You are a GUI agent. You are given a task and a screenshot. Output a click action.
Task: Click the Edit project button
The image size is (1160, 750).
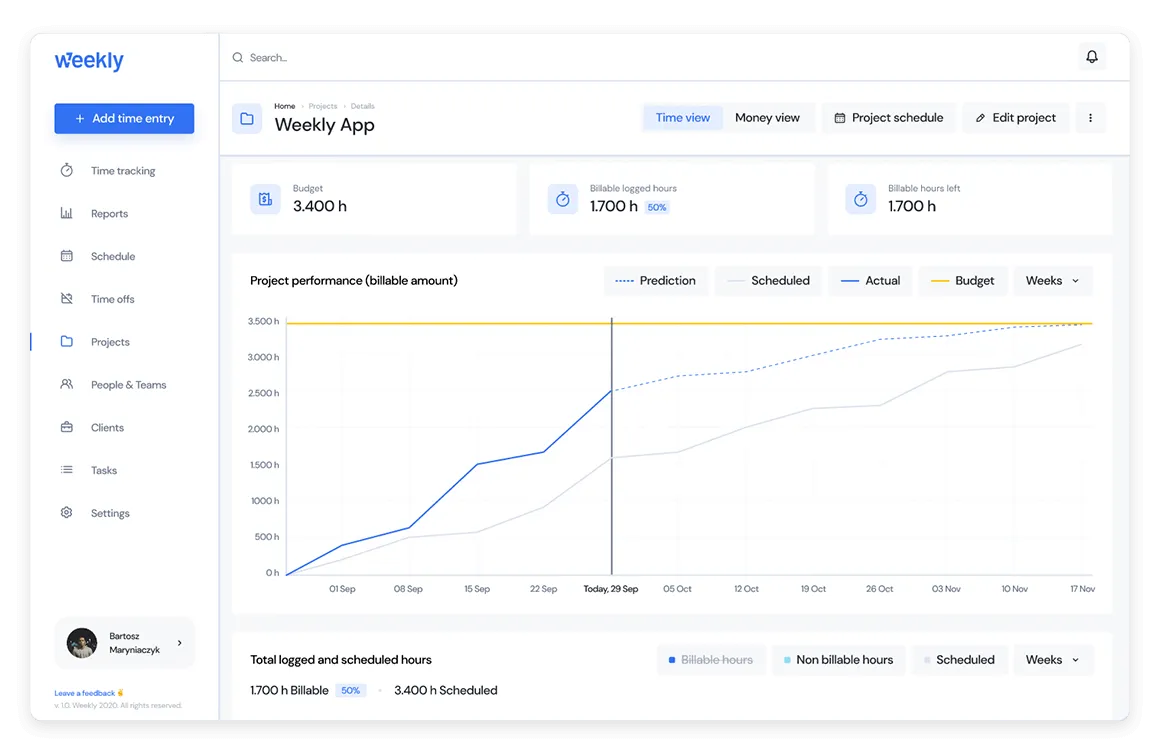point(1015,118)
